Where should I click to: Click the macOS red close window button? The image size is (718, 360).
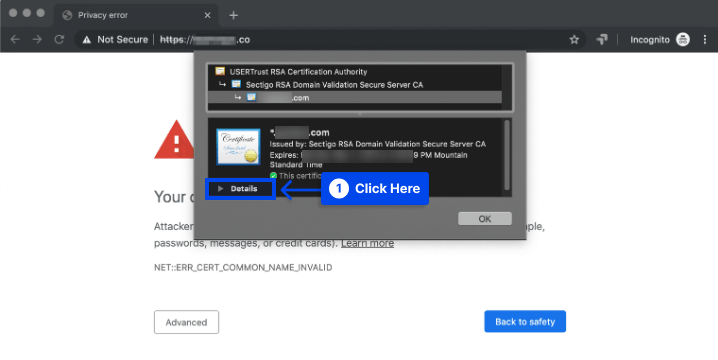click(x=13, y=13)
